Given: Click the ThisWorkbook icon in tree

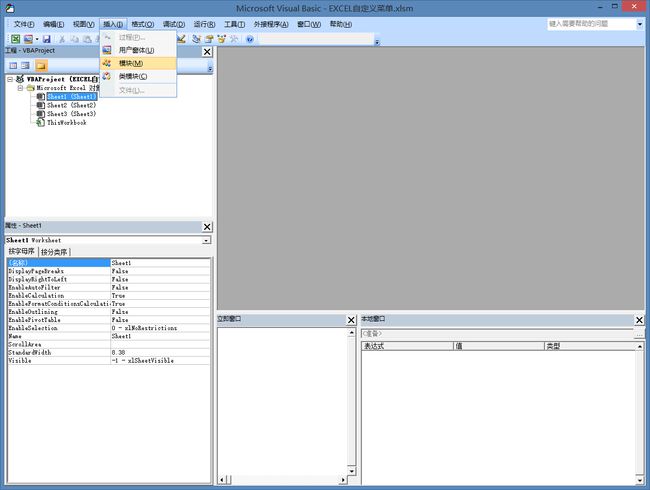Looking at the screenshot, I should point(40,122).
